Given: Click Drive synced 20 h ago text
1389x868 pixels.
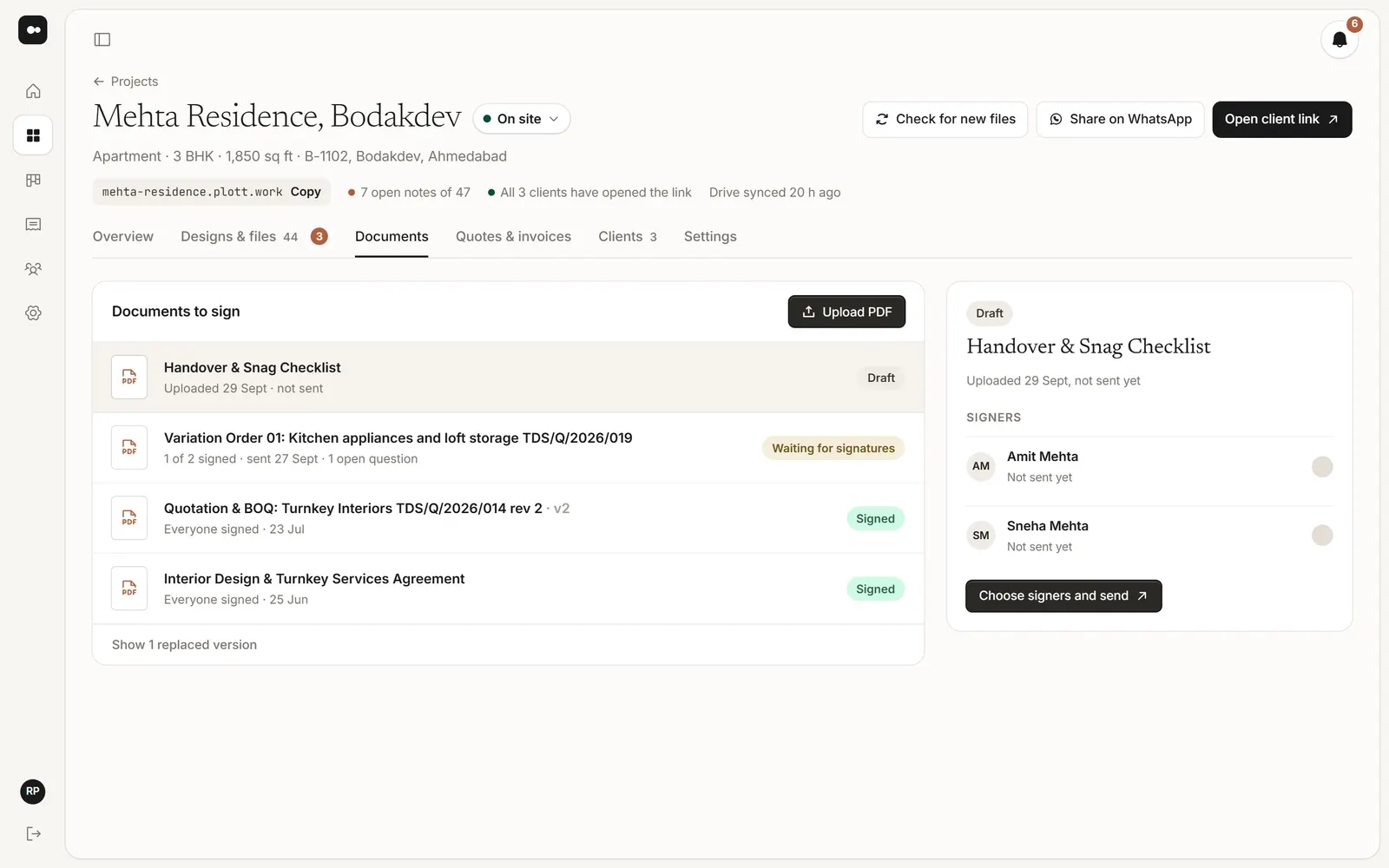Looking at the screenshot, I should [x=774, y=193].
